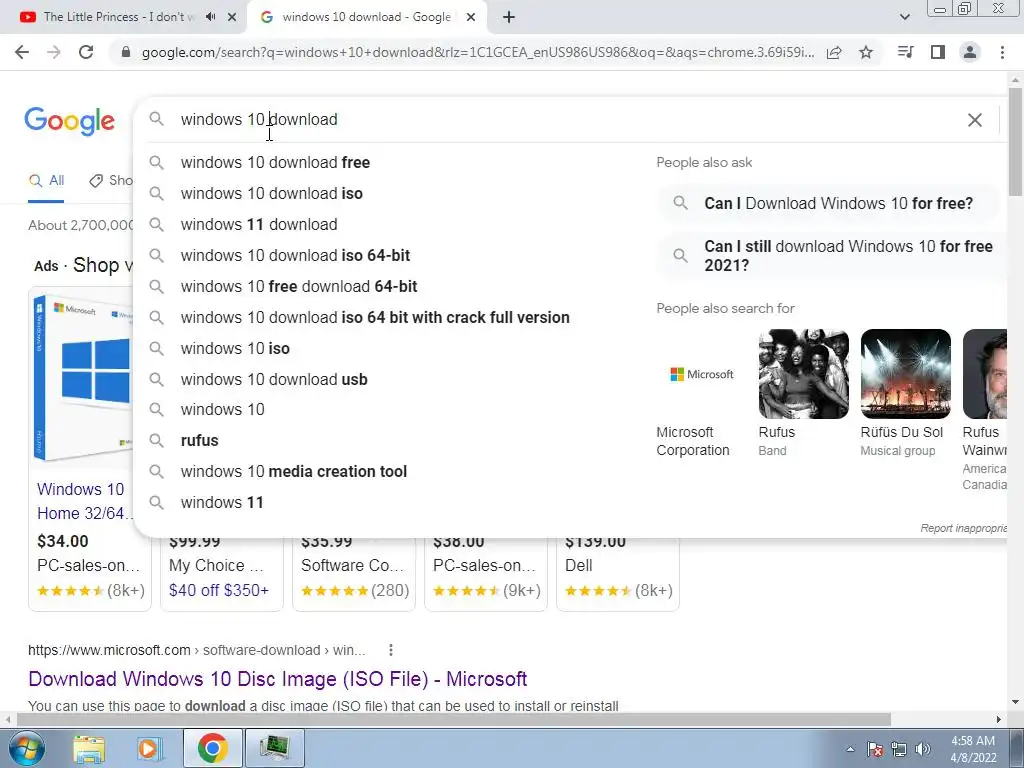
Task: Open three-dot options beside microsoft.com result
Action: pyautogui.click(x=391, y=650)
